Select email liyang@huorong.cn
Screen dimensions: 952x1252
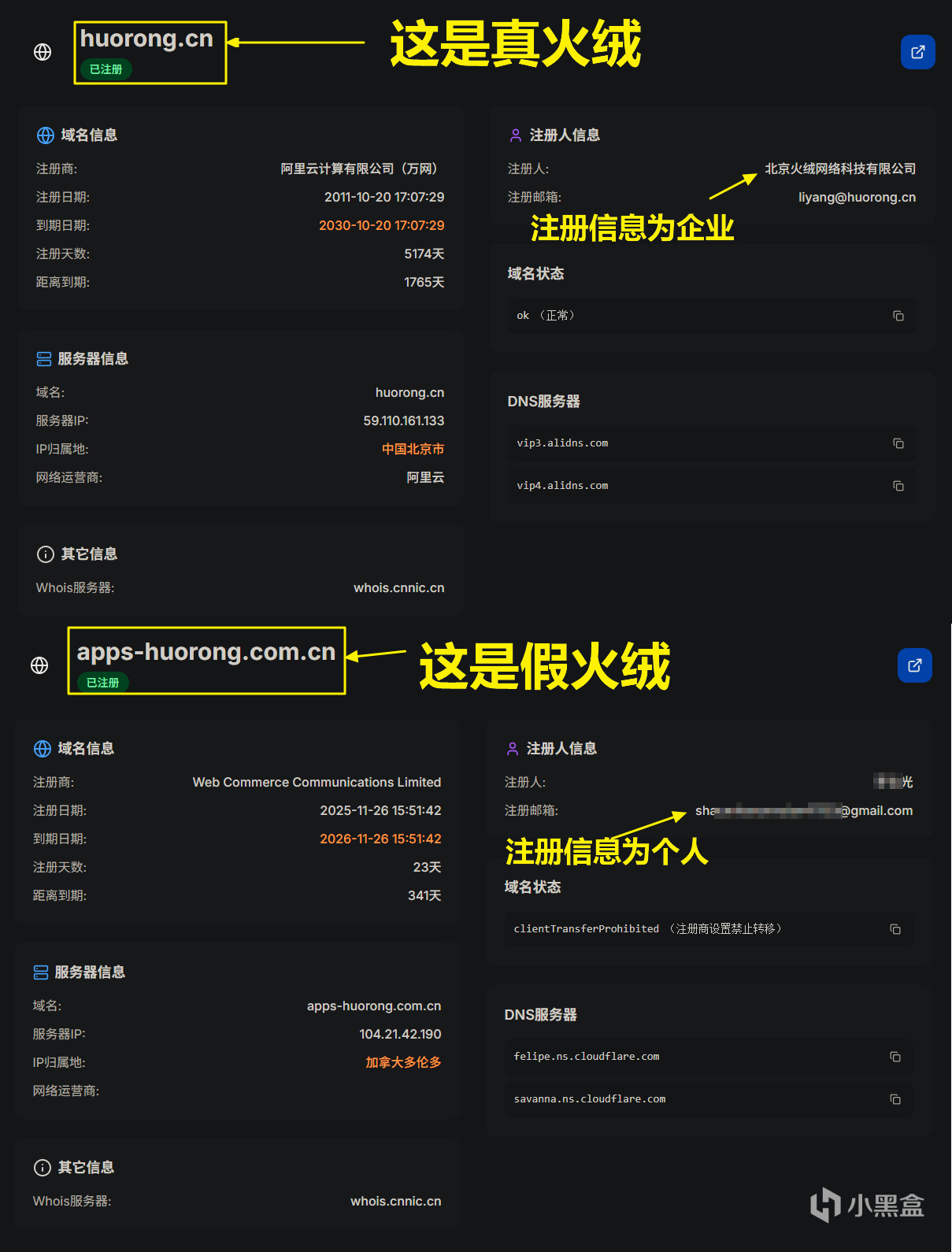(857, 197)
